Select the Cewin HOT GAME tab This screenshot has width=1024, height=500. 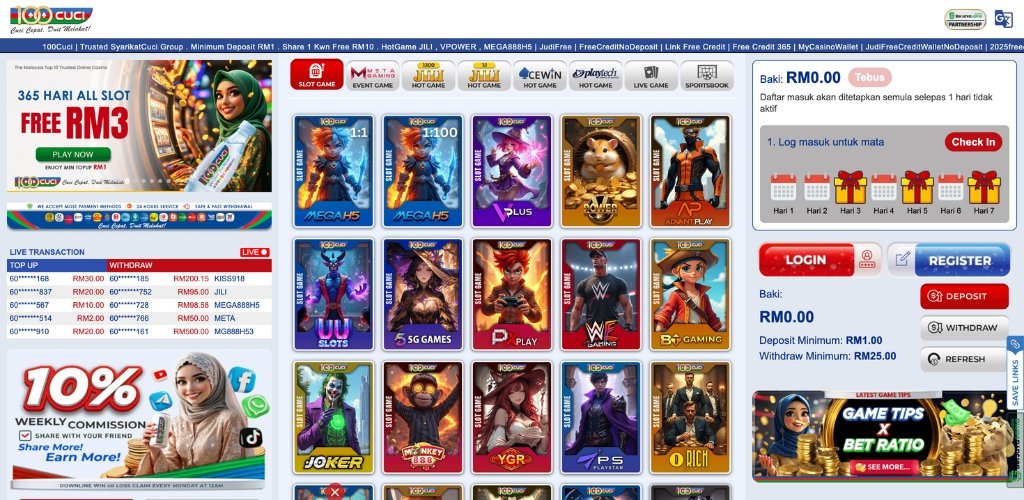pyautogui.click(x=539, y=76)
